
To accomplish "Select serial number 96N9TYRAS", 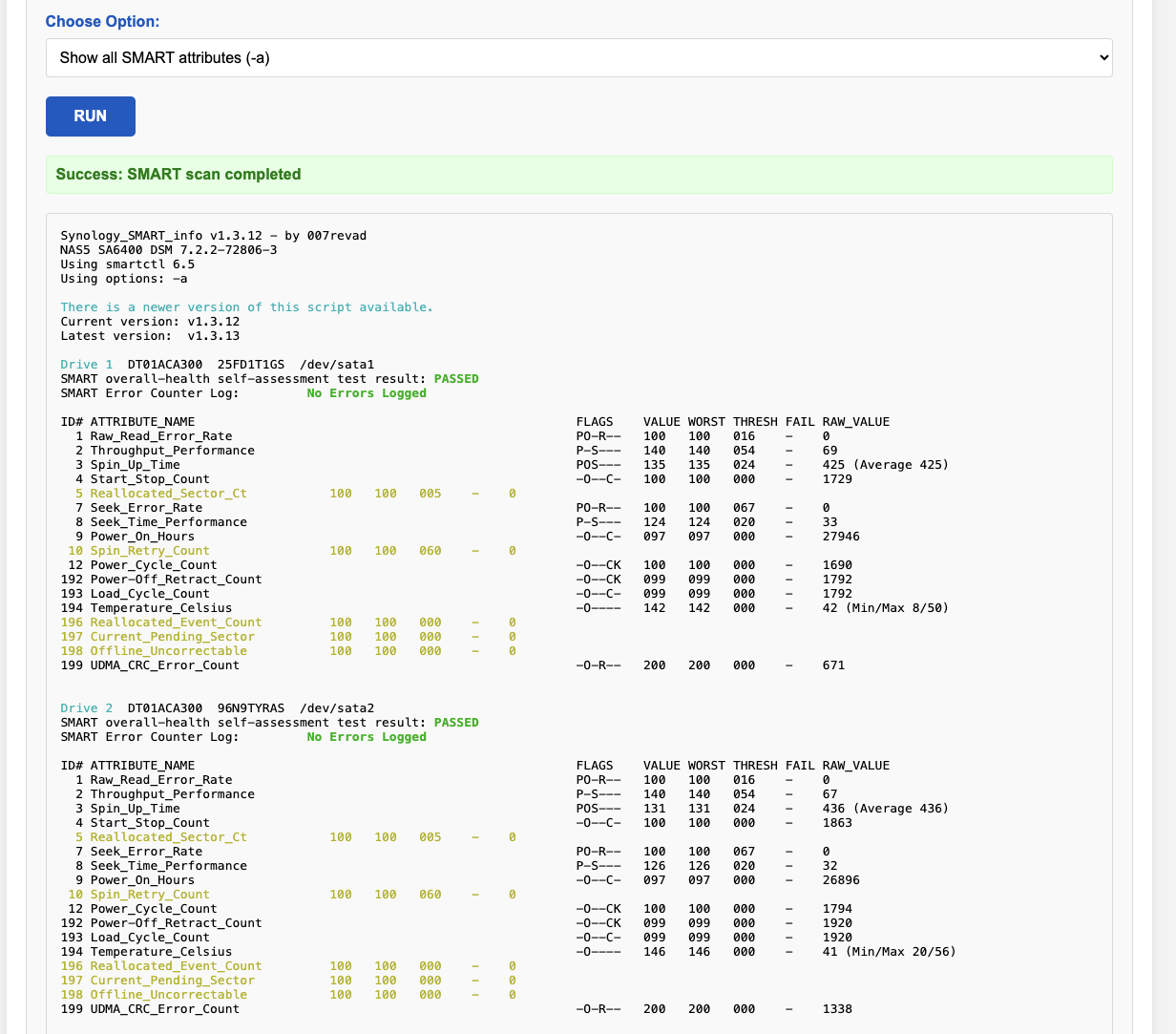I will pyautogui.click(x=251, y=708).
